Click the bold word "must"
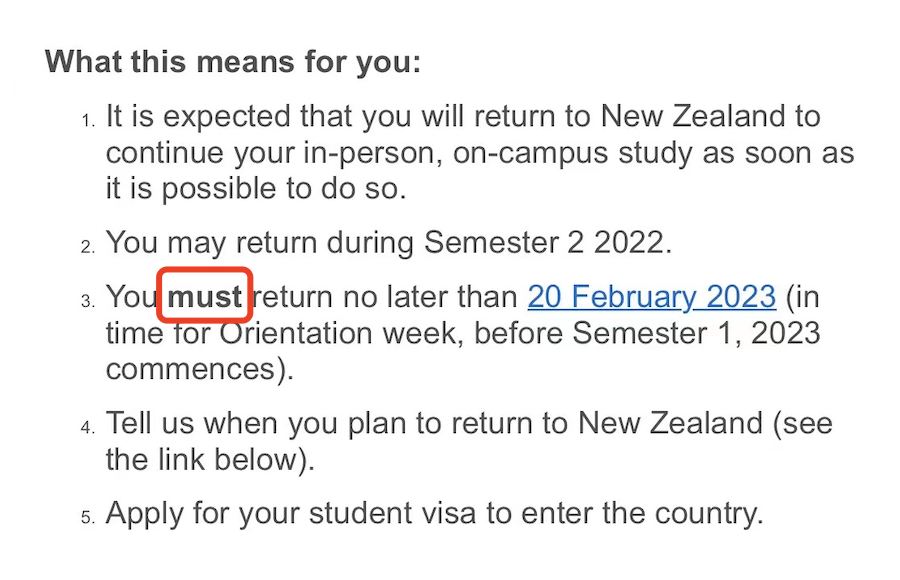This screenshot has height=580, width=900. pyautogui.click(x=205, y=297)
